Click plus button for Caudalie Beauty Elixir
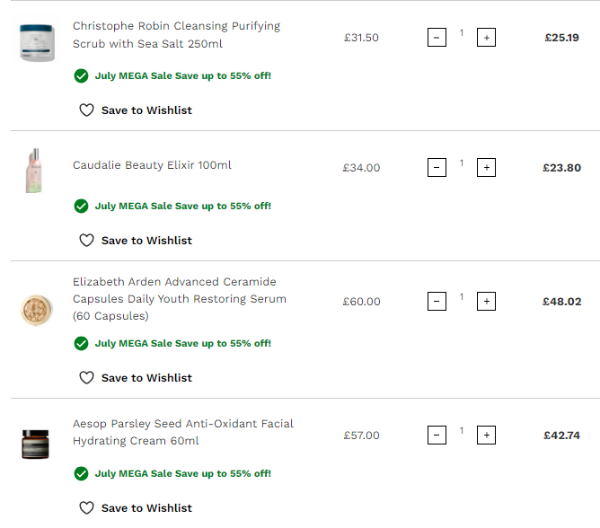 coord(486,168)
